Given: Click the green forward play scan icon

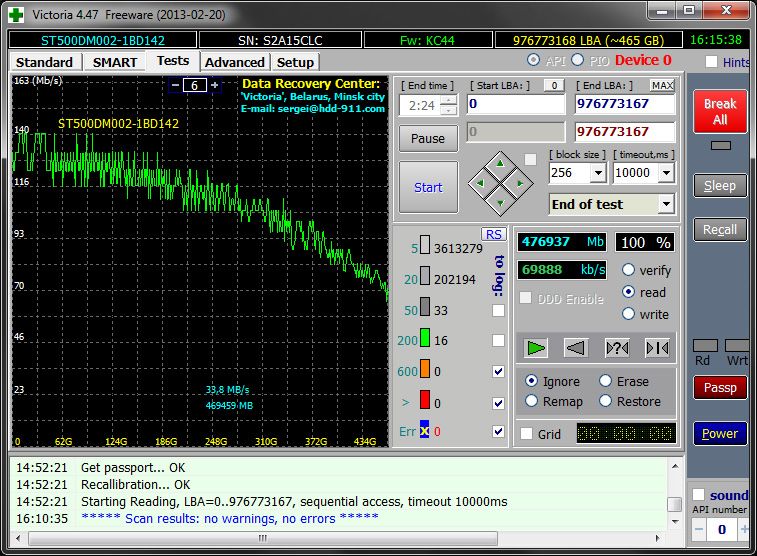Looking at the screenshot, I should coord(537,348).
